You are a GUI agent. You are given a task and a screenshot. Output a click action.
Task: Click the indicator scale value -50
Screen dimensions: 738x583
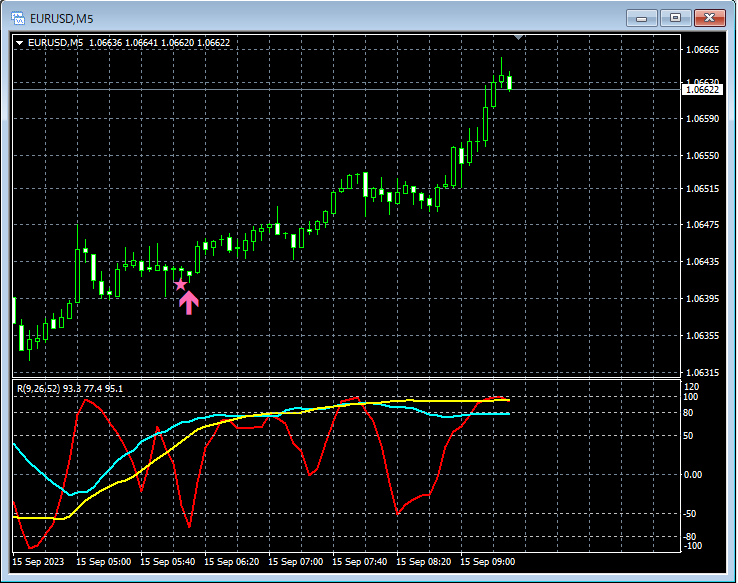coord(690,514)
